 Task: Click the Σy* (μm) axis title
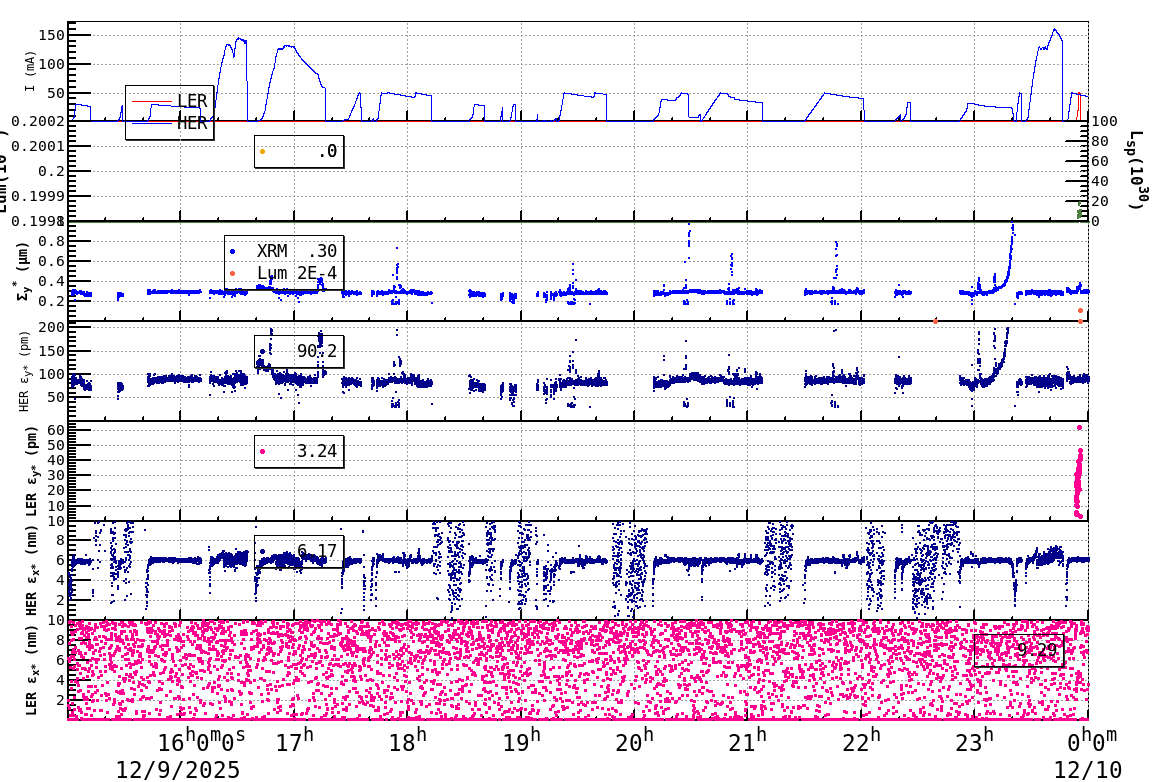(x=24, y=272)
